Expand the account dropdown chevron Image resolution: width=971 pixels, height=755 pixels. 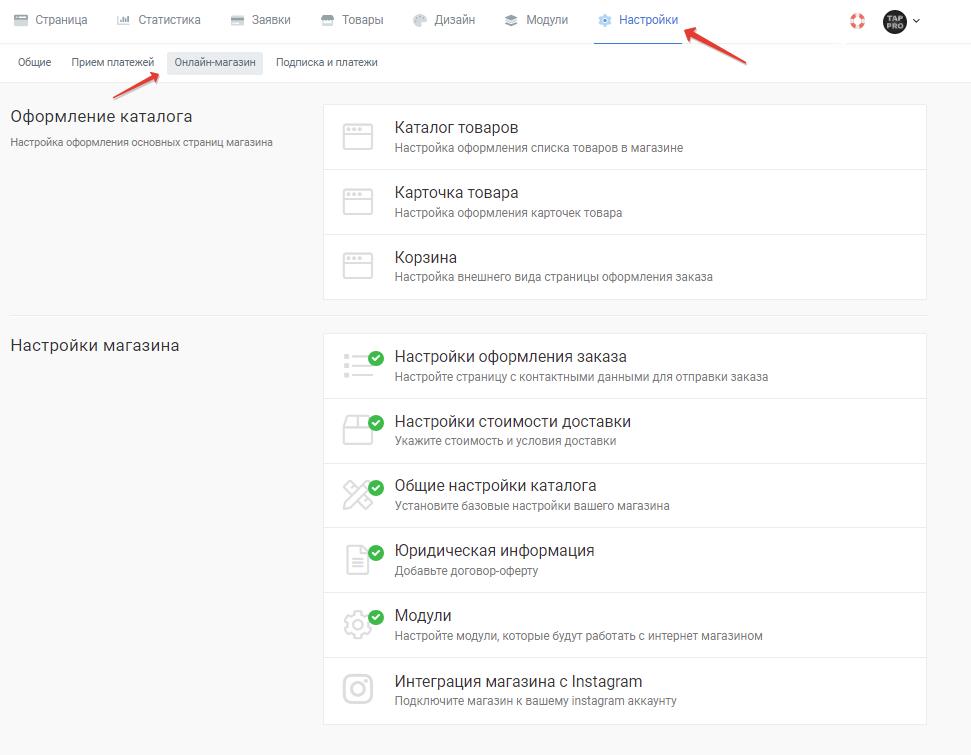(x=917, y=21)
